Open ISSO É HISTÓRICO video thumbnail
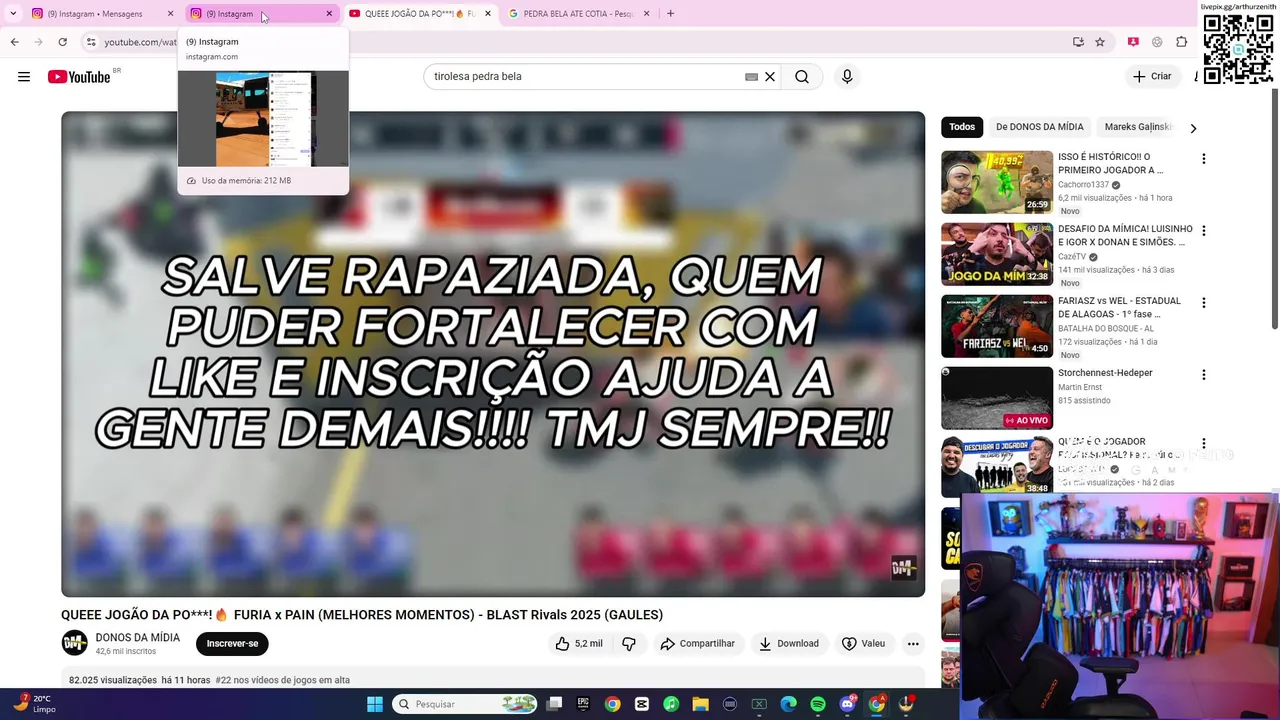The image size is (1280, 720). 997,182
